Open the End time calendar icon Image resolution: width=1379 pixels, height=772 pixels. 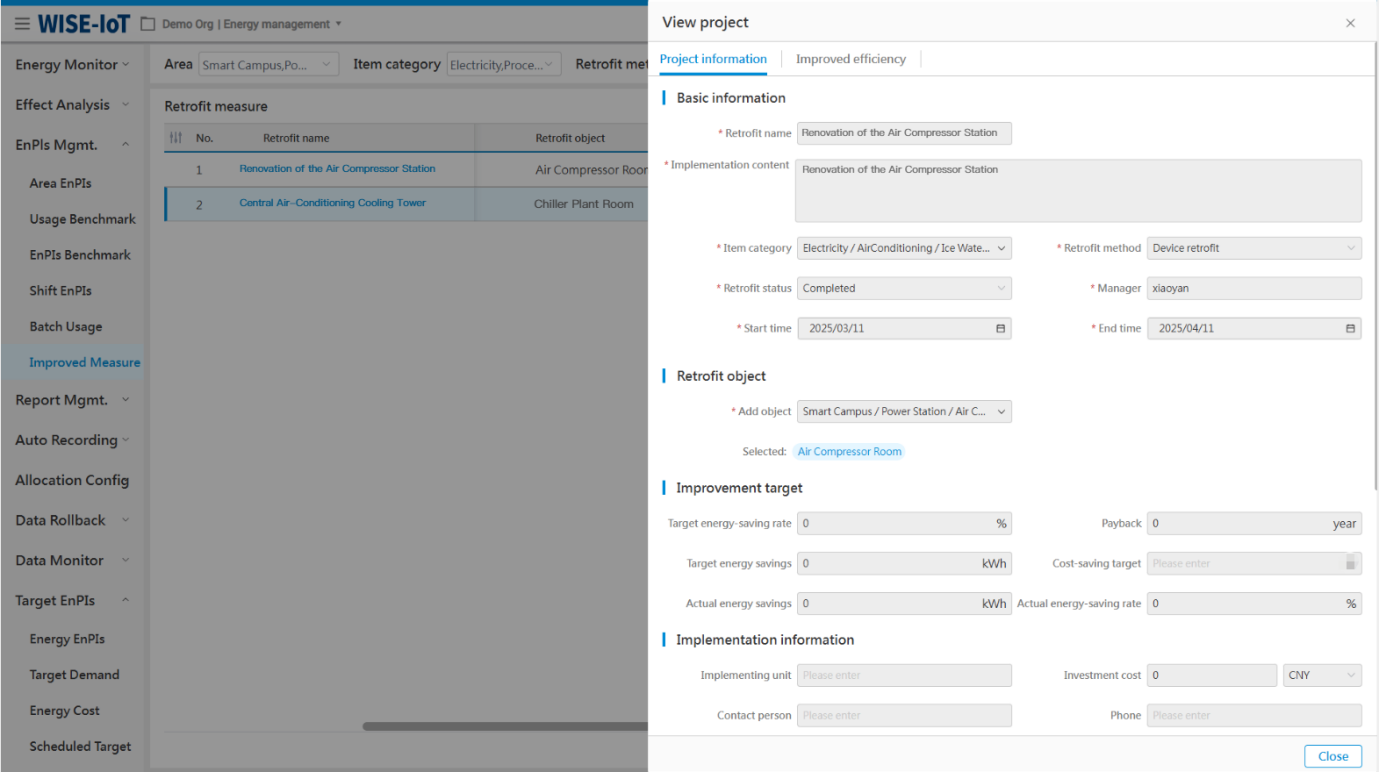pos(1350,328)
